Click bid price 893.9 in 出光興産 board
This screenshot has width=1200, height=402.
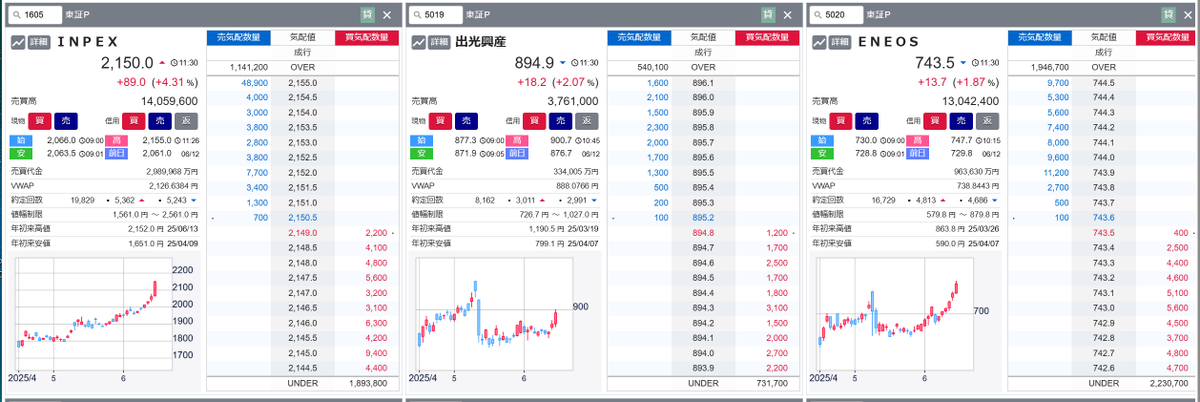tap(702, 368)
